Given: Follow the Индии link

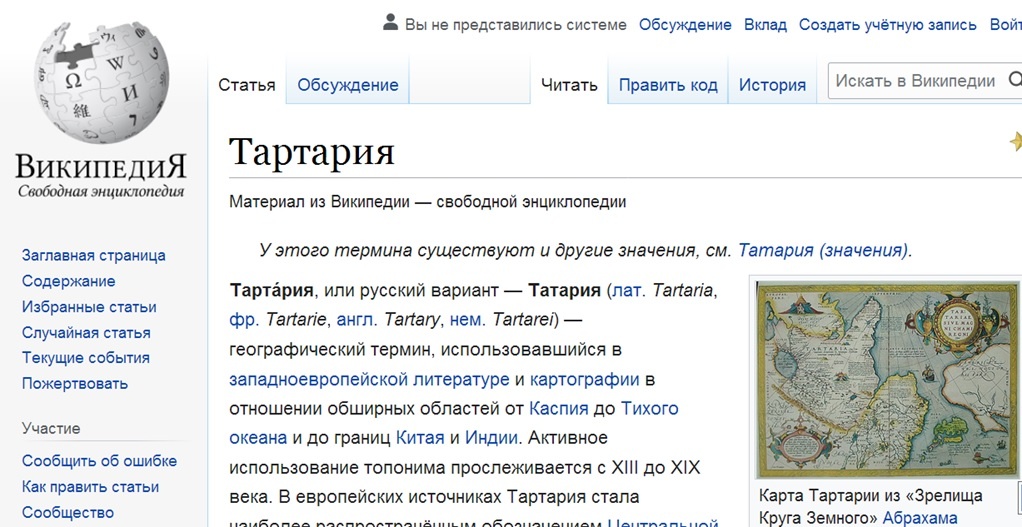Looking at the screenshot, I should 491,438.
